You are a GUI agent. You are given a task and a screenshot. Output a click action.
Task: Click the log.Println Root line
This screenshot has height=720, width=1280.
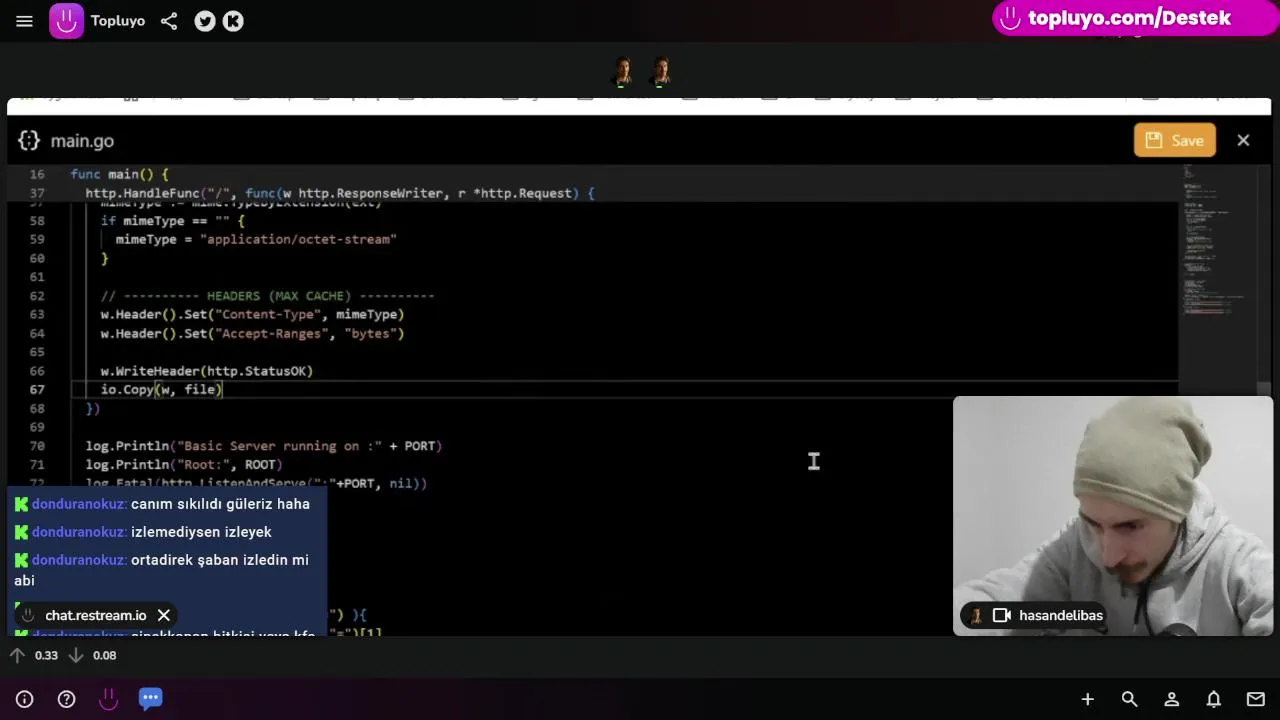click(x=184, y=465)
